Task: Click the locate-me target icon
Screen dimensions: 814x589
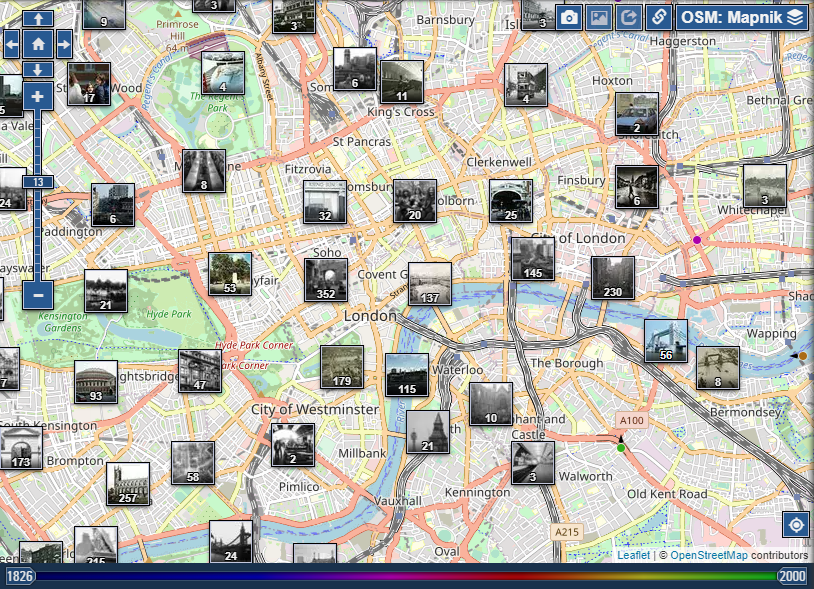Action: (x=796, y=524)
